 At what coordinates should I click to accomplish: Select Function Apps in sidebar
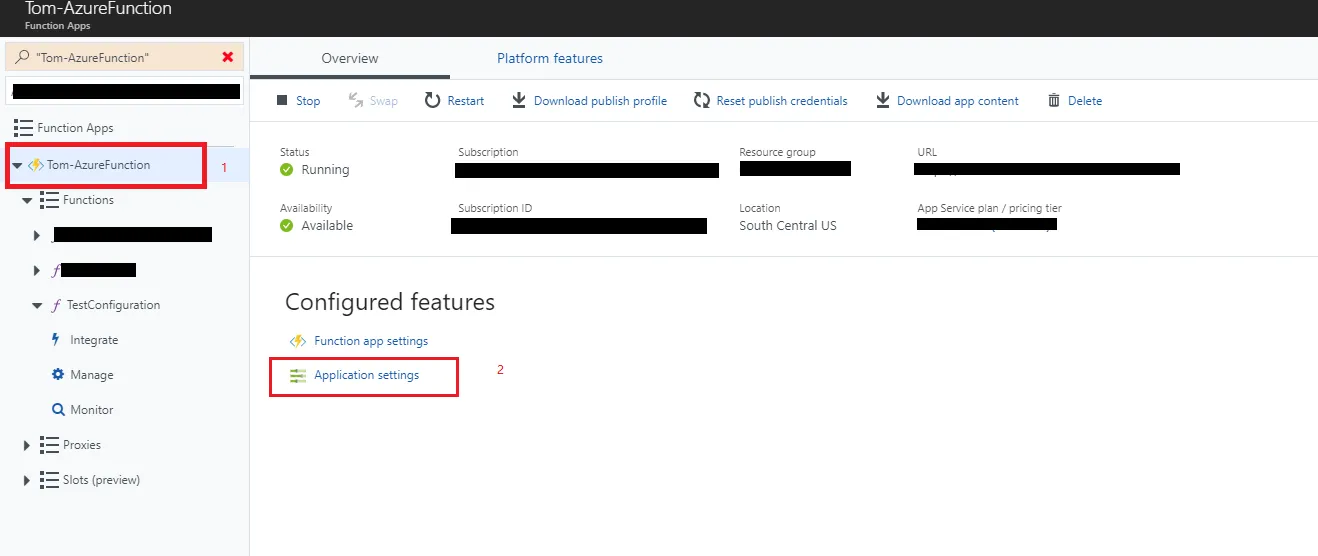75,128
